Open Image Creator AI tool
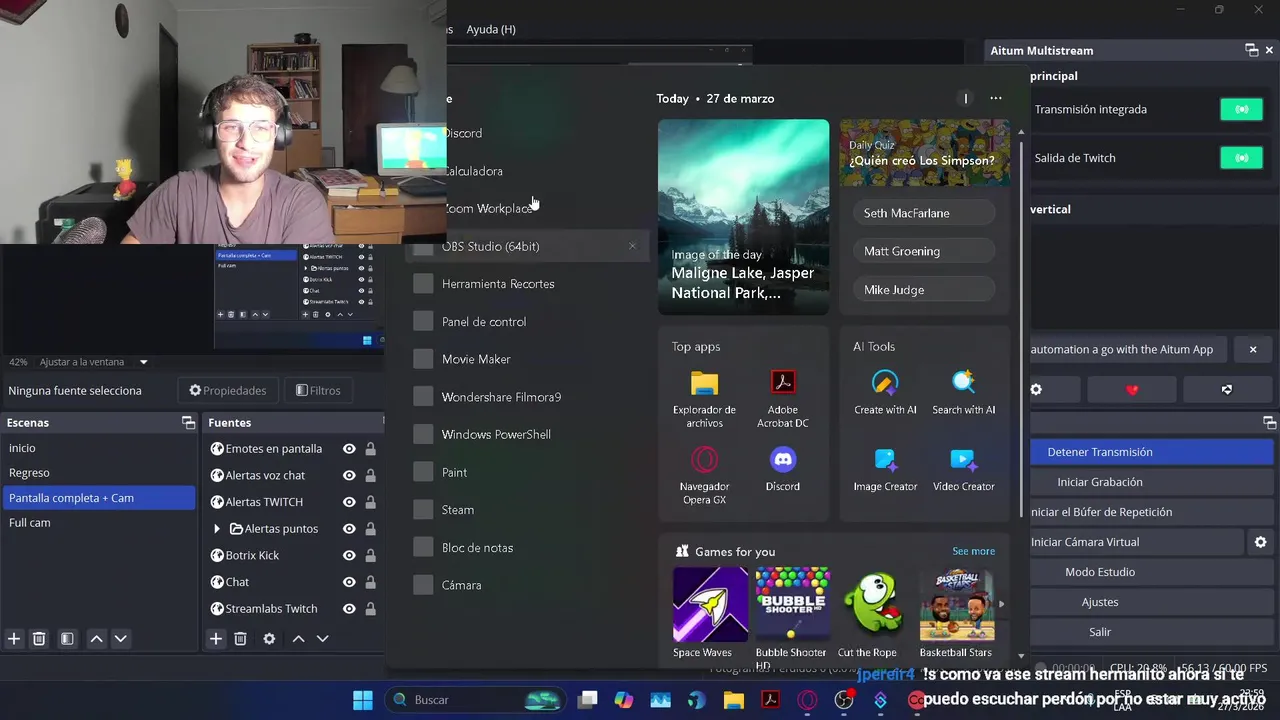The image size is (1280, 720). tap(885, 469)
